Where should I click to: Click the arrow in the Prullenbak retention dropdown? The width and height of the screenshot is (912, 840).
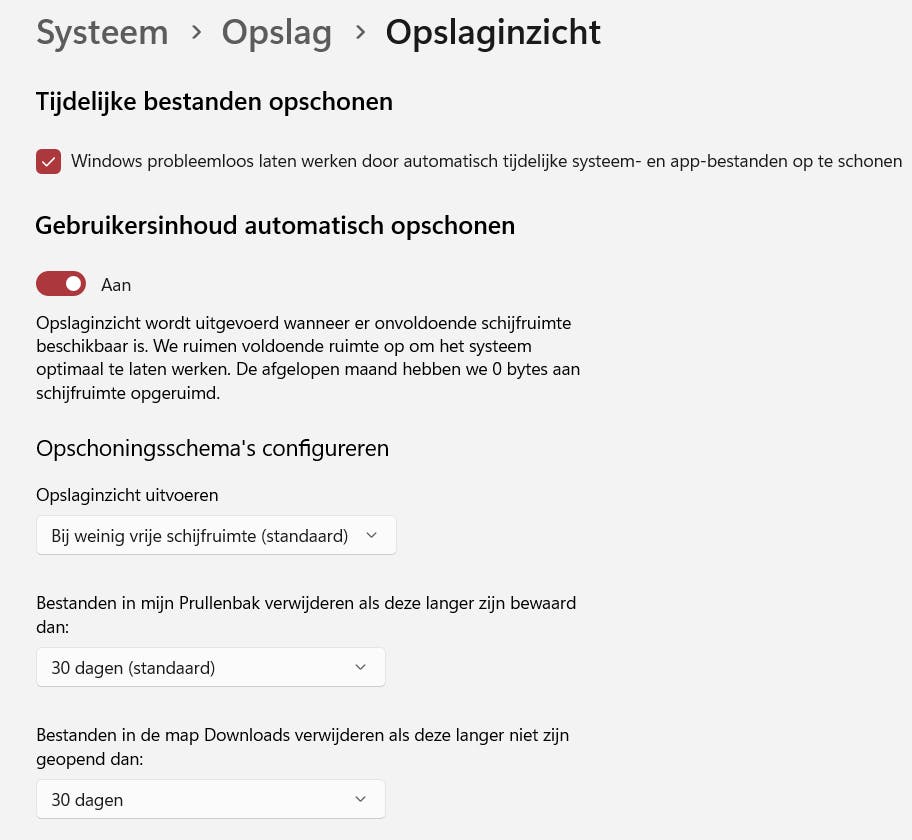coord(361,667)
